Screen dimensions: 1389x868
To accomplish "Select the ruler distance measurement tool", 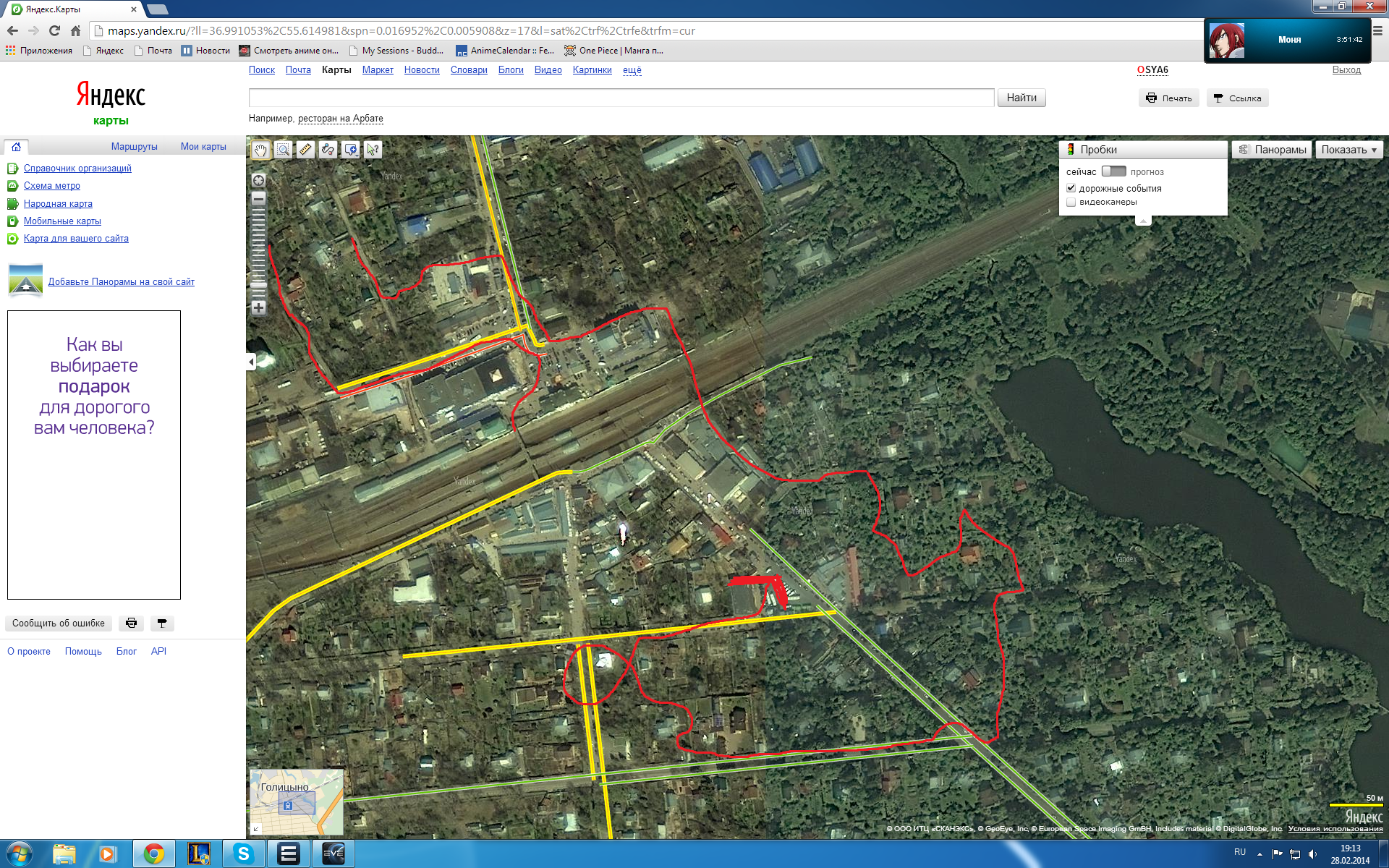I will pyautogui.click(x=305, y=150).
